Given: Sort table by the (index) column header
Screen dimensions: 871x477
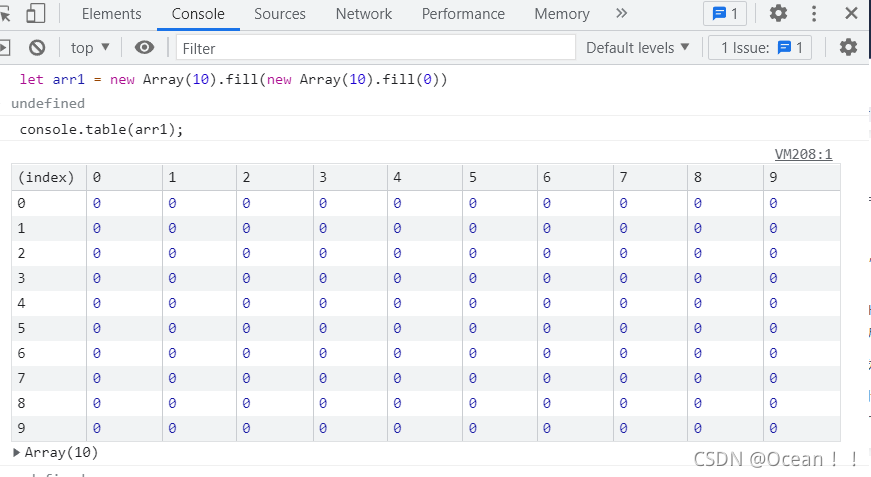Looking at the screenshot, I should (47, 177).
